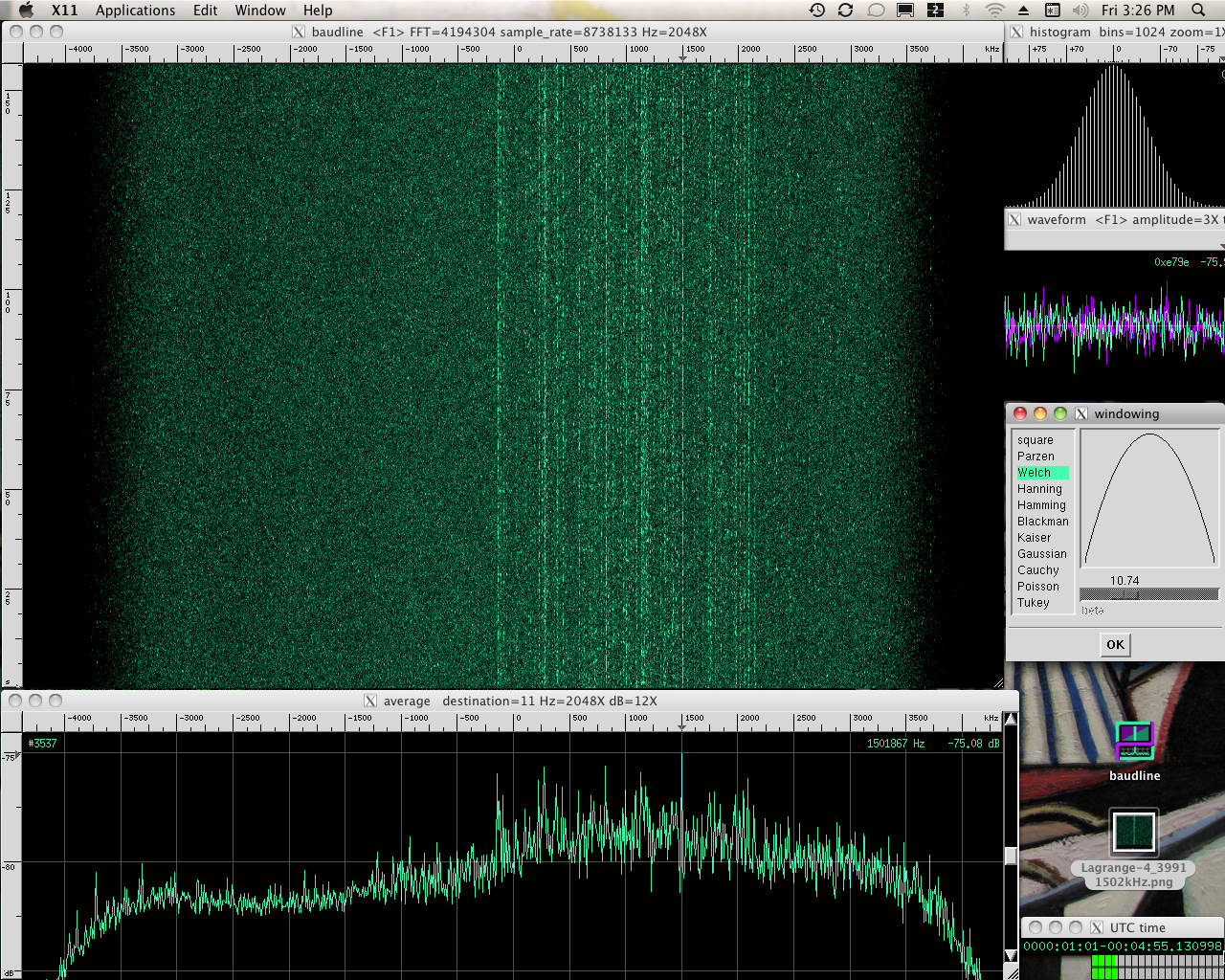The image size is (1225, 980).
Task: Open the Wi-Fi status menu
Action: coord(995,11)
